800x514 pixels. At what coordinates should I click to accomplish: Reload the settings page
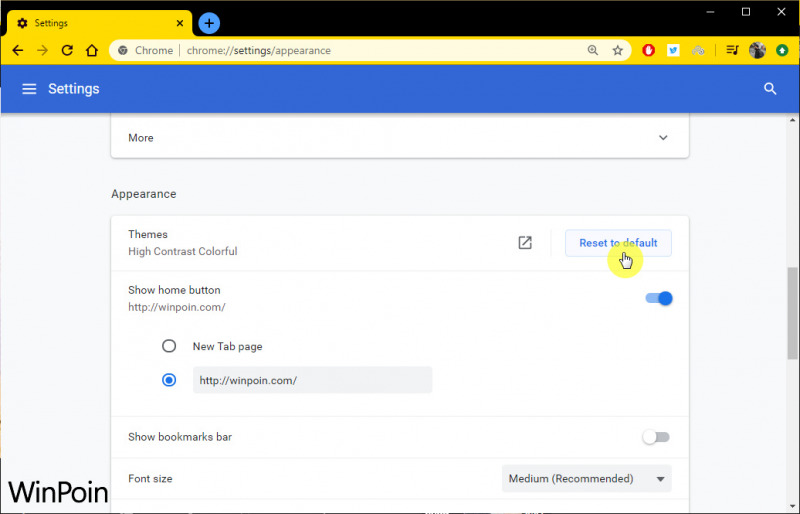click(67, 51)
